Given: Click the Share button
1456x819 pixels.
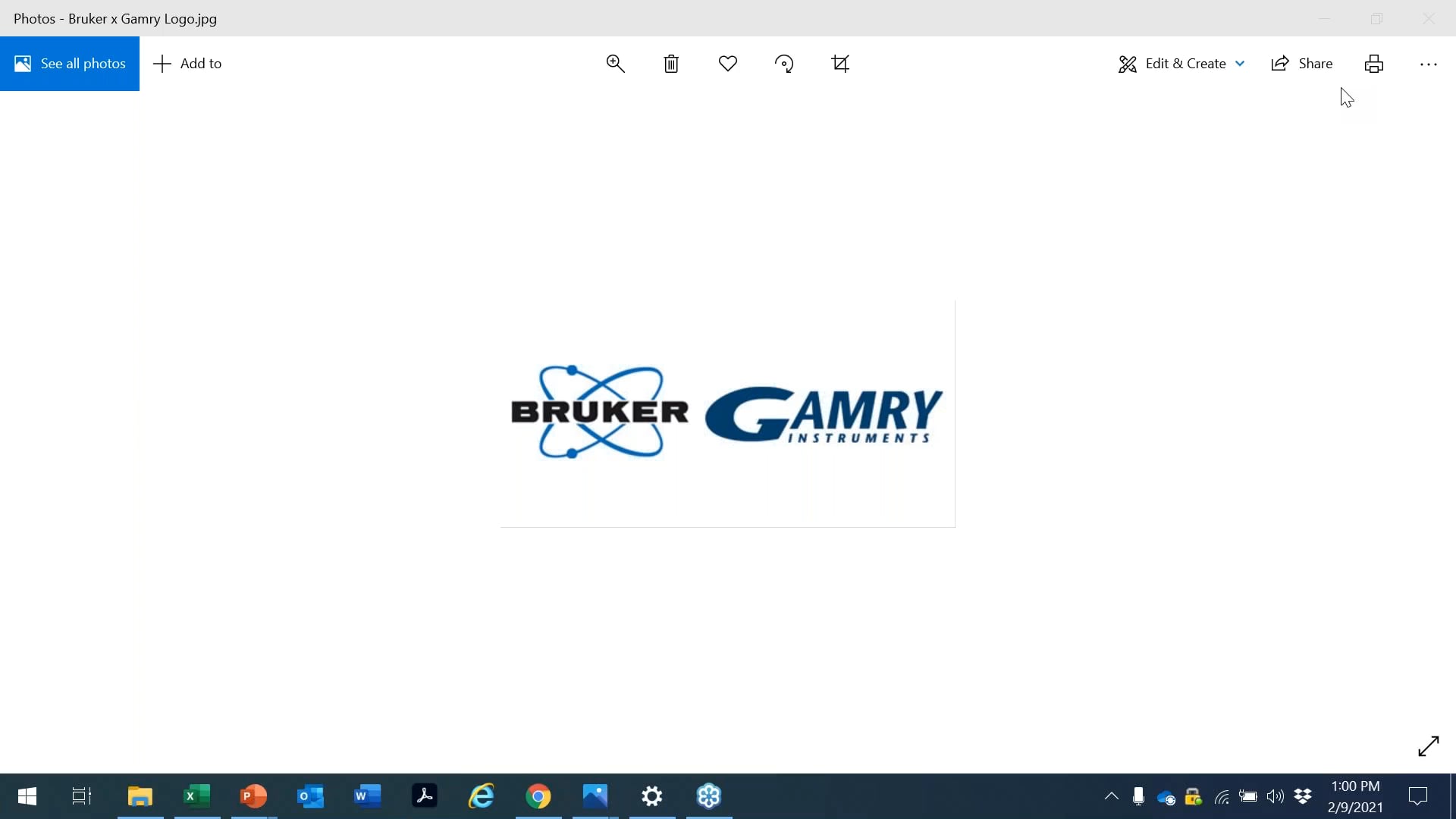Looking at the screenshot, I should click(x=1302, y=64).
